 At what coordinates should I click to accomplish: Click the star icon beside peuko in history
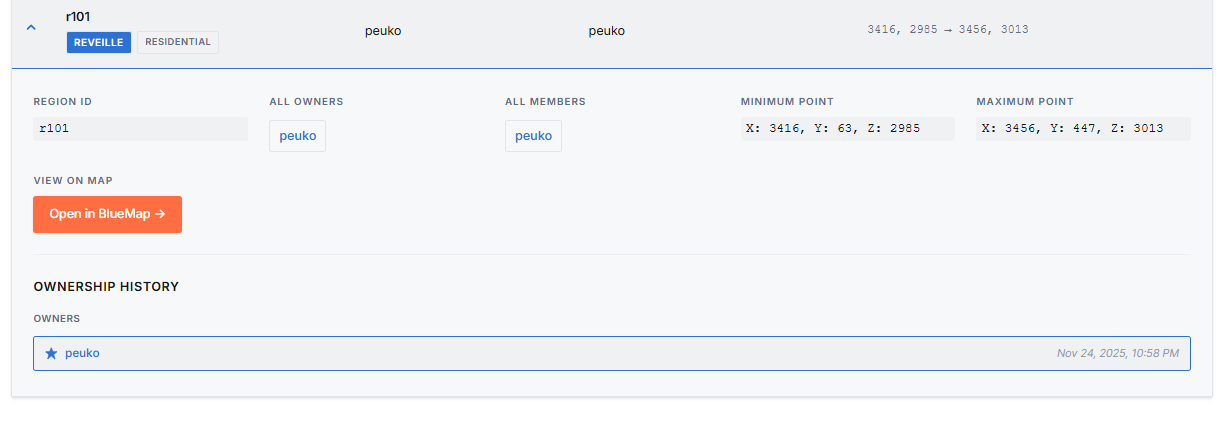51,353
